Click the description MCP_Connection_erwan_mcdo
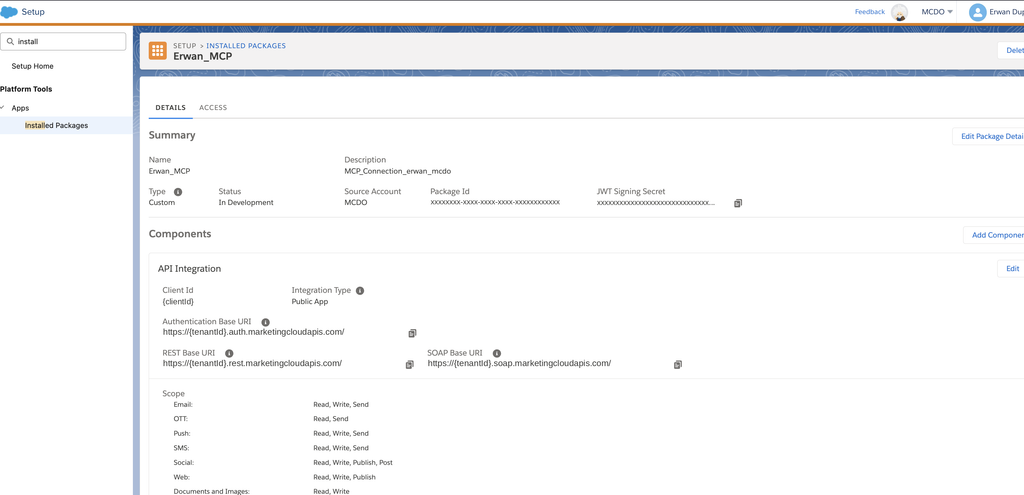The width and height of the screenshot is (1024, 495). 398,171
